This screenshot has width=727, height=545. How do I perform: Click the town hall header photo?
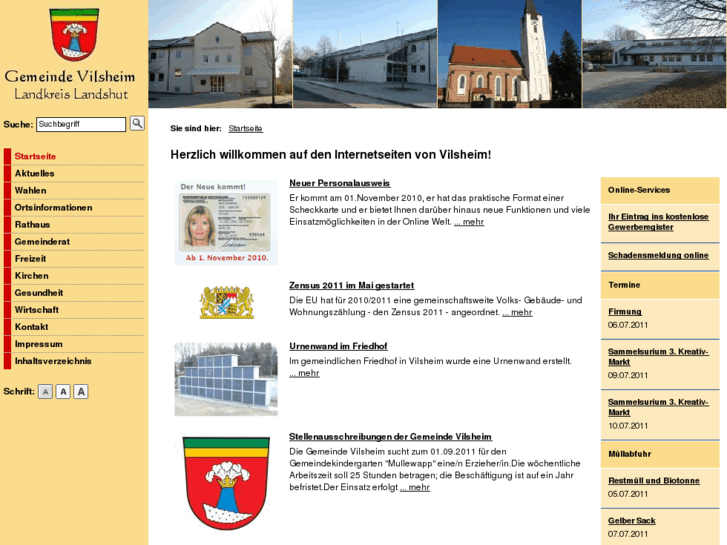pyautogui.click(x=220, y=54)
